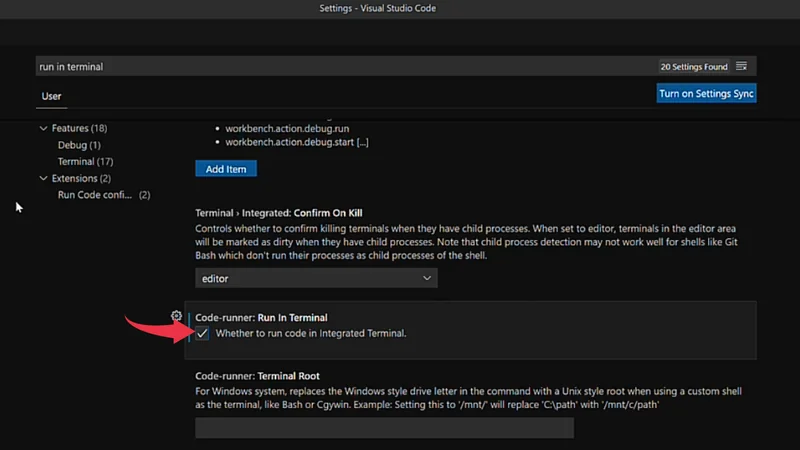800x450 pixels.
Task: Open the Confirm On Kill 'editor' dropdown
Action: [315, 278]
